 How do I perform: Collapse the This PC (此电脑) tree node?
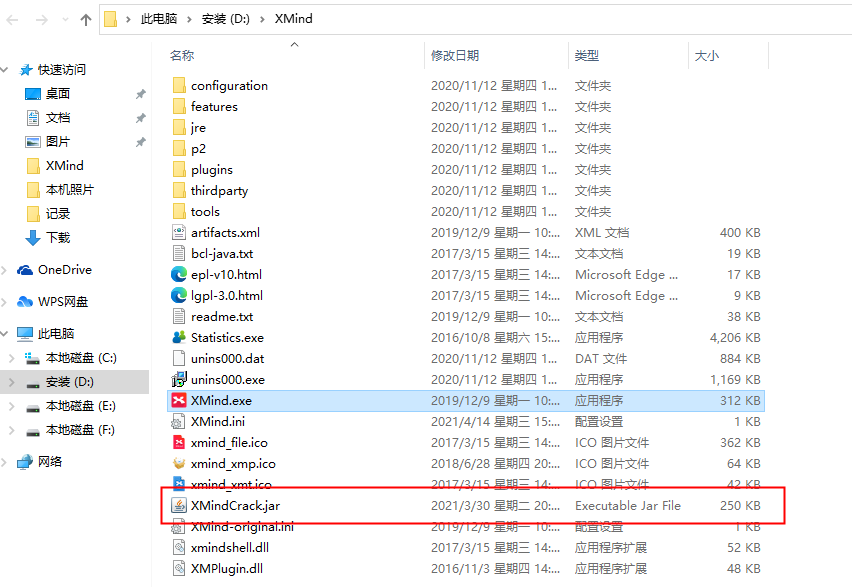pos(5,334)
